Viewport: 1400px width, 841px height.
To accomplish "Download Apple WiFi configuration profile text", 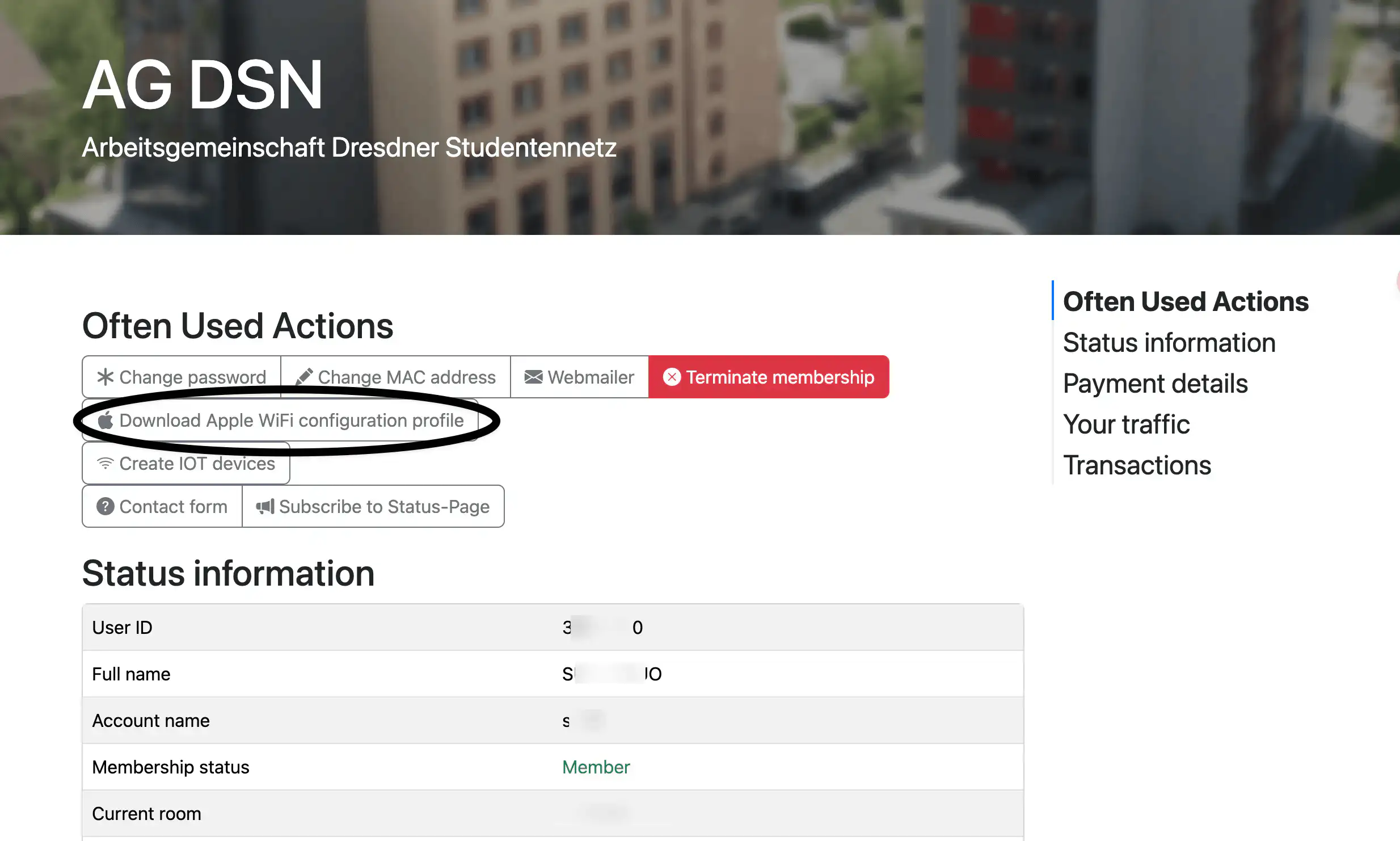I will [292, 420].
